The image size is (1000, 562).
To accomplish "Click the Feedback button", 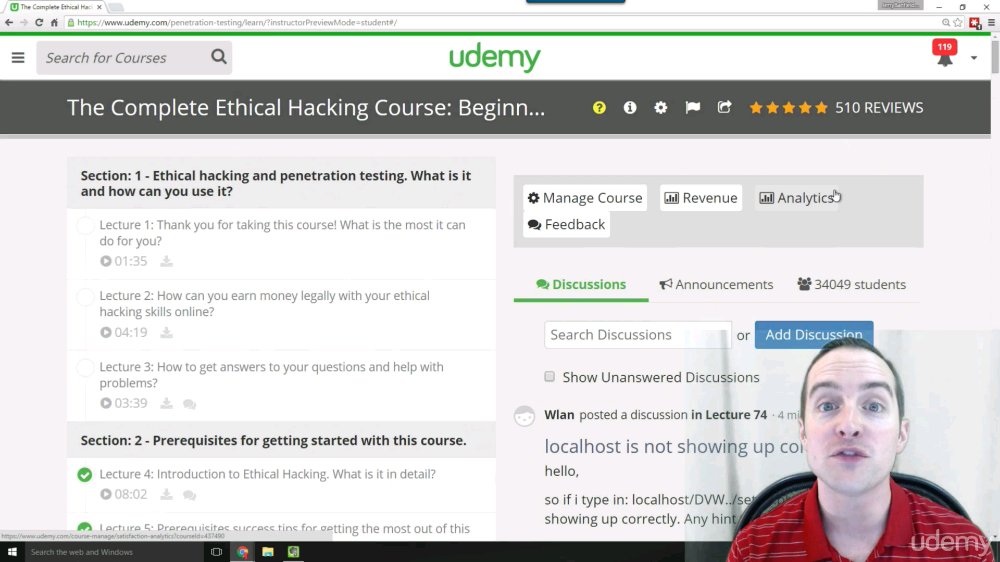I will point(566,225).
